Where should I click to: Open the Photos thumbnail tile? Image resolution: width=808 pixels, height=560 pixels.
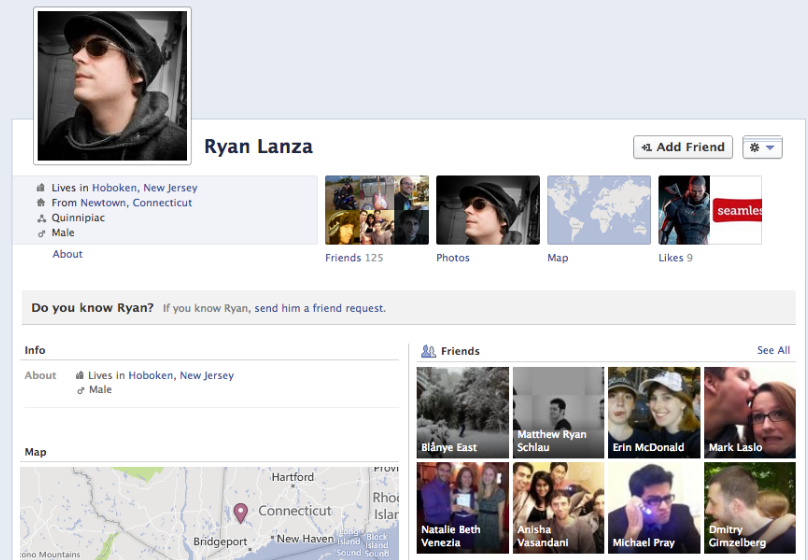[x=488, y=210]
